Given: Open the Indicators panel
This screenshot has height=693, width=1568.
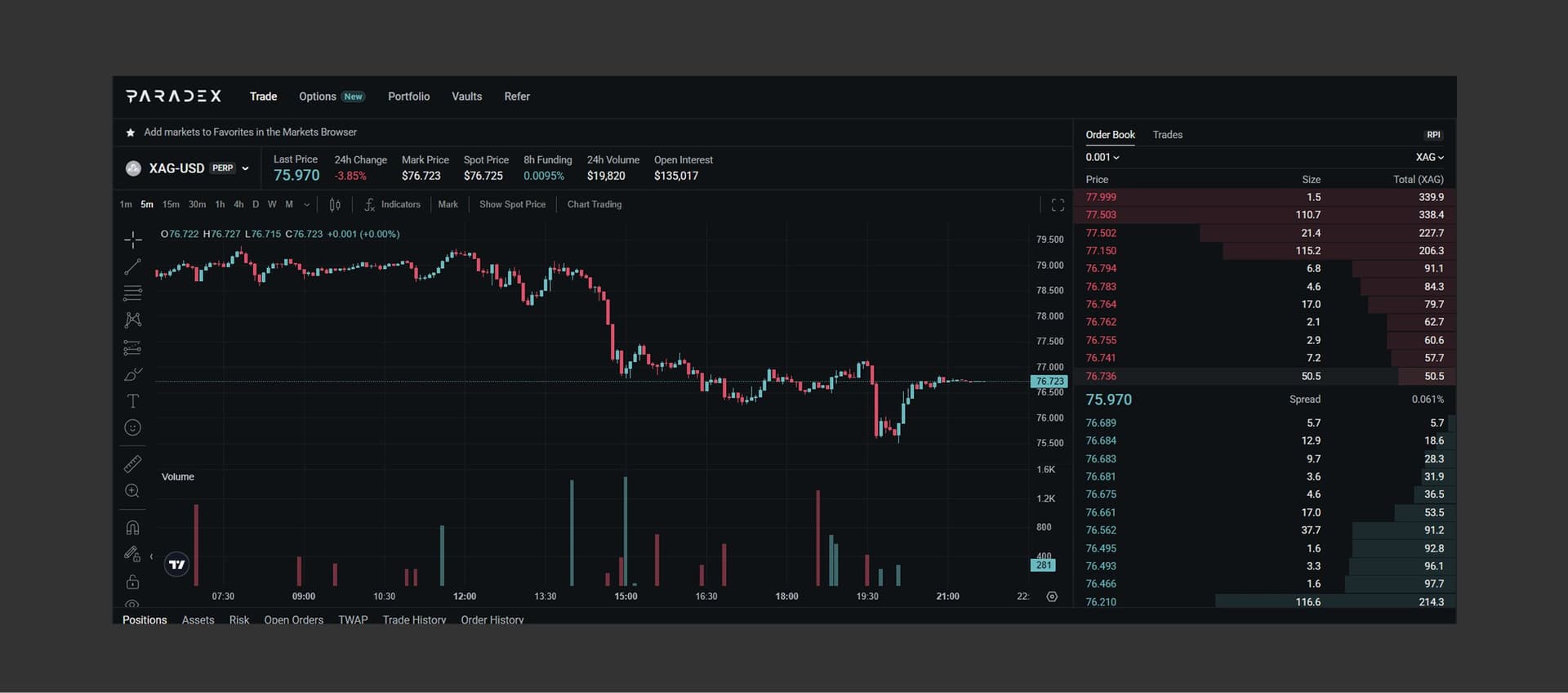Looking at the screenshot, I should point(393,204).
